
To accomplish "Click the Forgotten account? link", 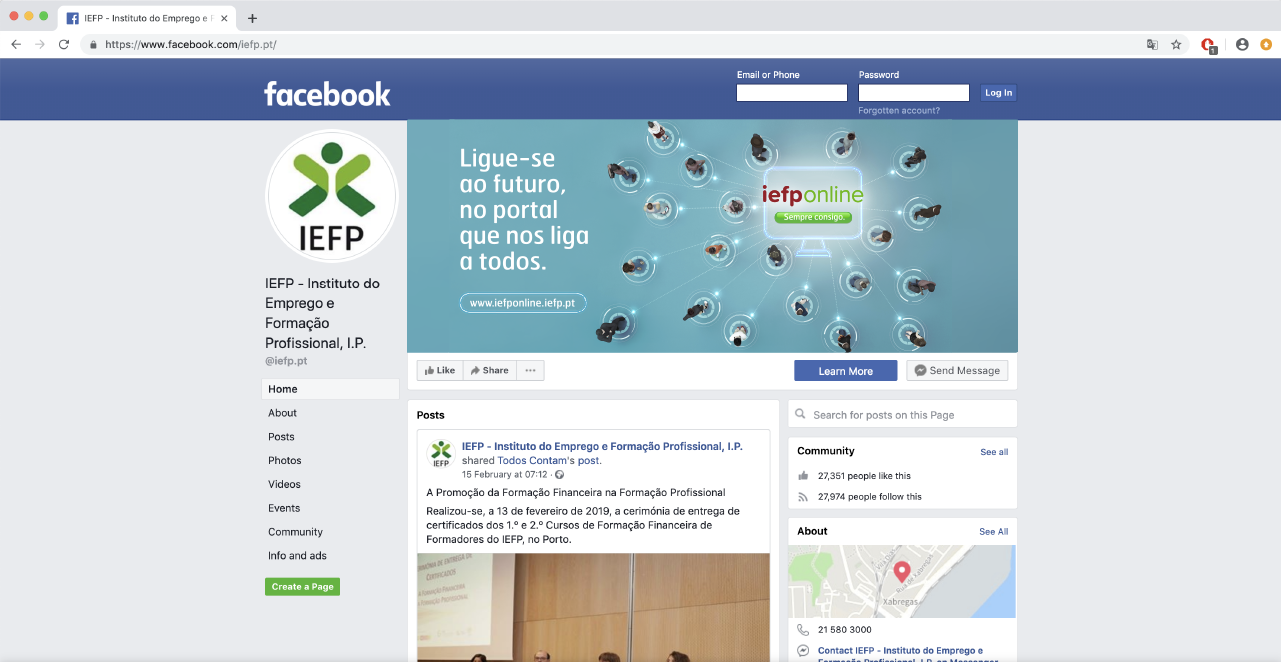I will (x=899, y=111).
